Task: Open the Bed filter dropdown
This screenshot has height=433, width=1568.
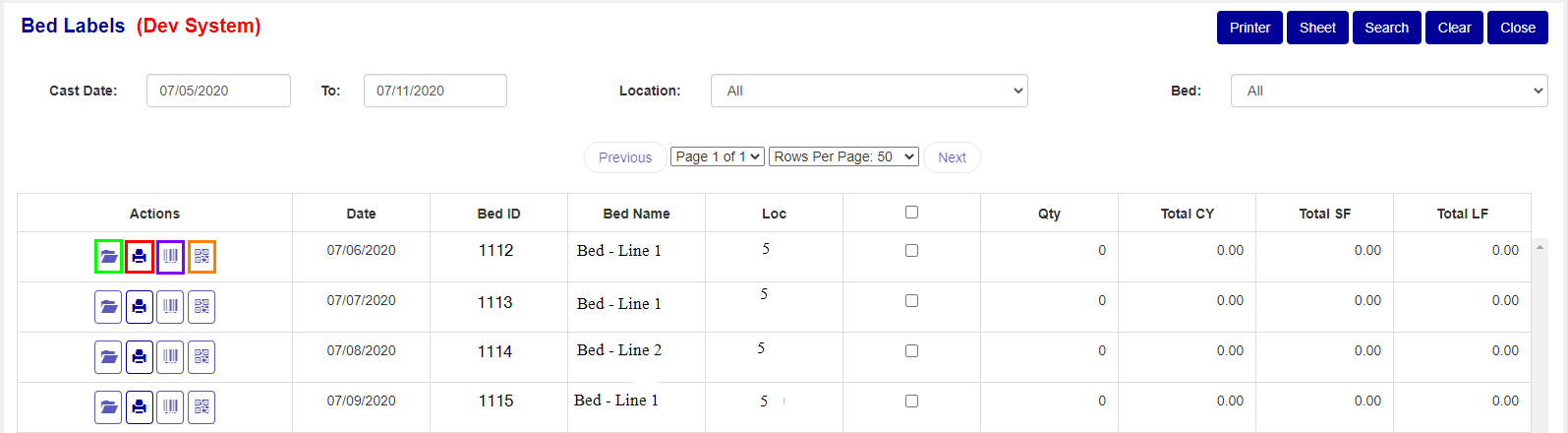Action: tap(1388, 91)
